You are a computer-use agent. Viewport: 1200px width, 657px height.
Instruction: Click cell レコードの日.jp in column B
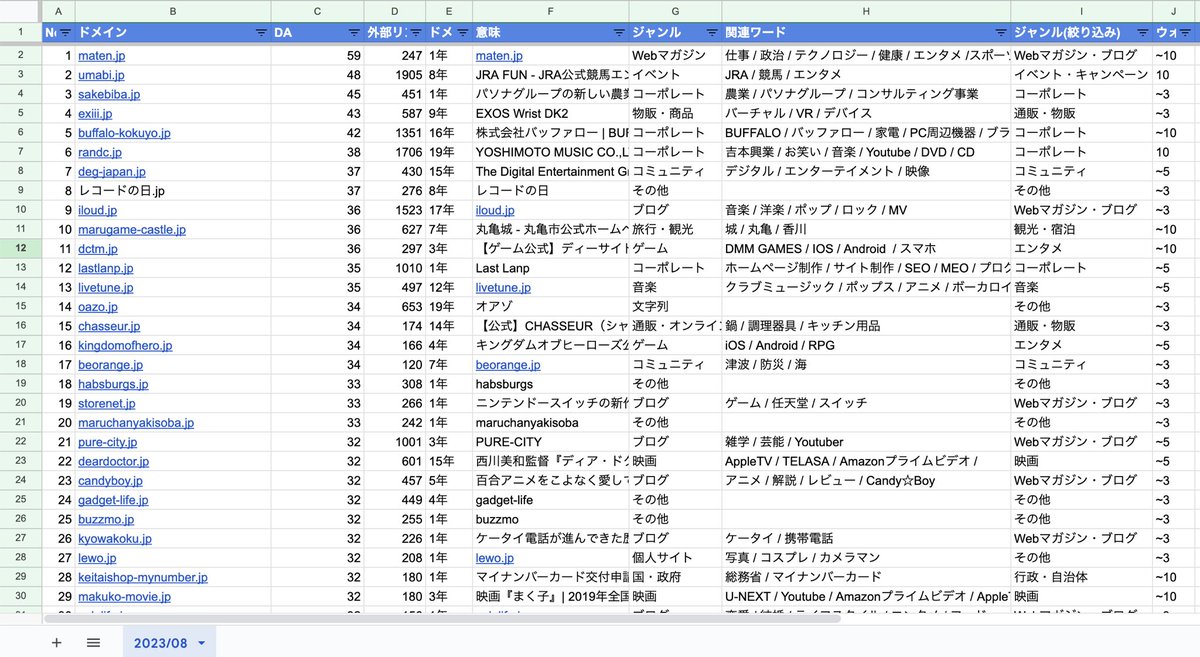click(172, 191)
